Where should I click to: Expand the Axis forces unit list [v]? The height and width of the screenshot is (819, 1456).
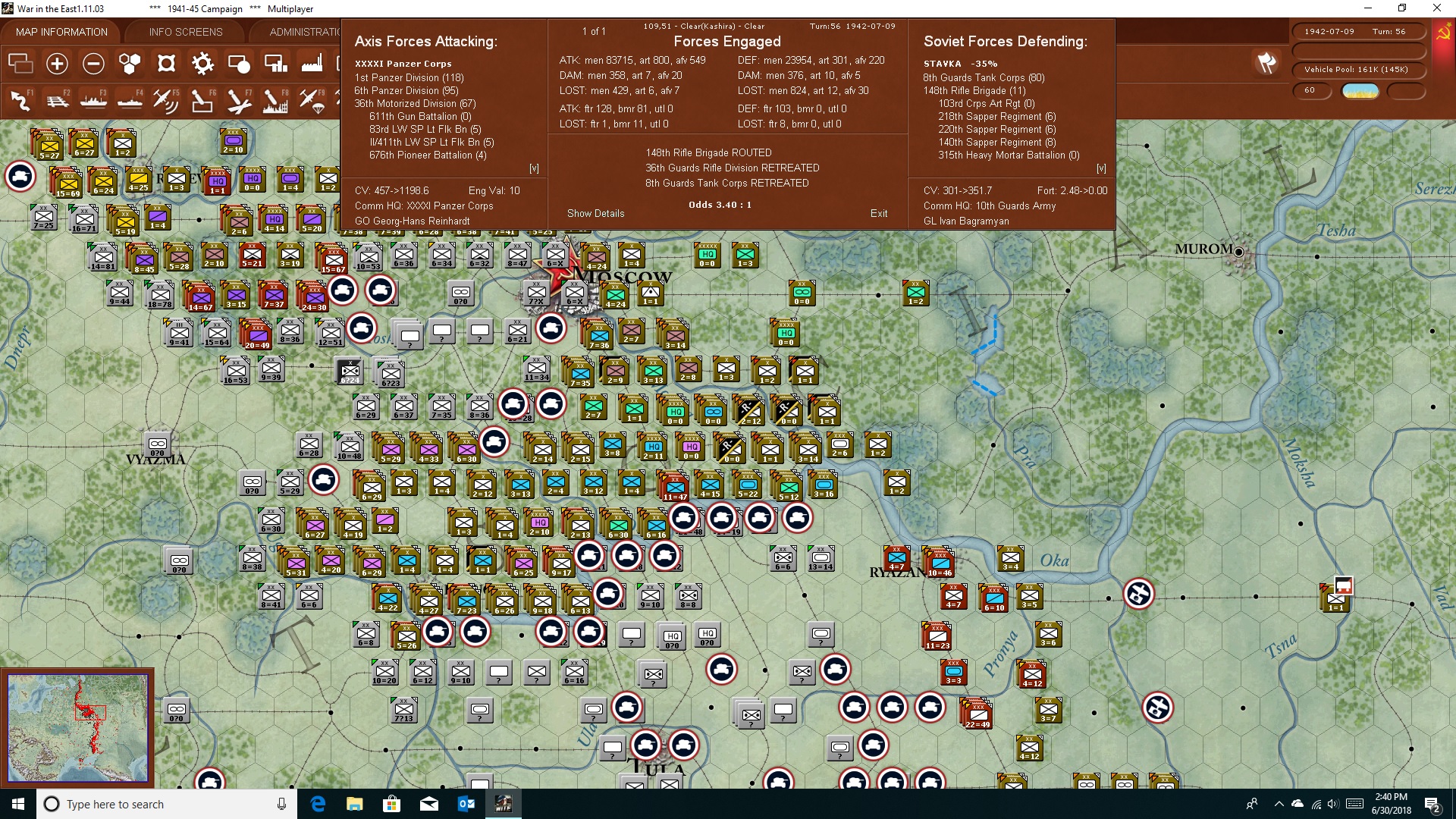coord(534,168)
